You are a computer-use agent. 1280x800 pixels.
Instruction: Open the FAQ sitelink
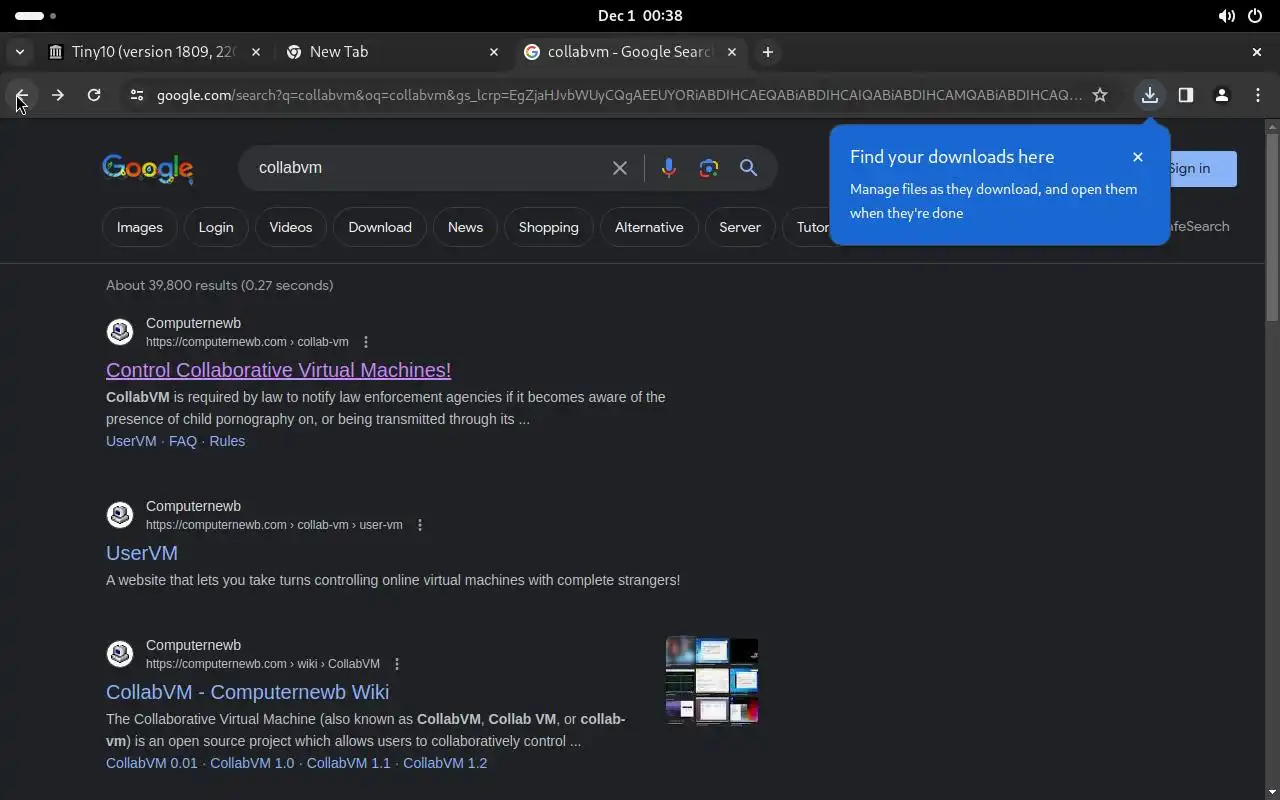[183, 441]
